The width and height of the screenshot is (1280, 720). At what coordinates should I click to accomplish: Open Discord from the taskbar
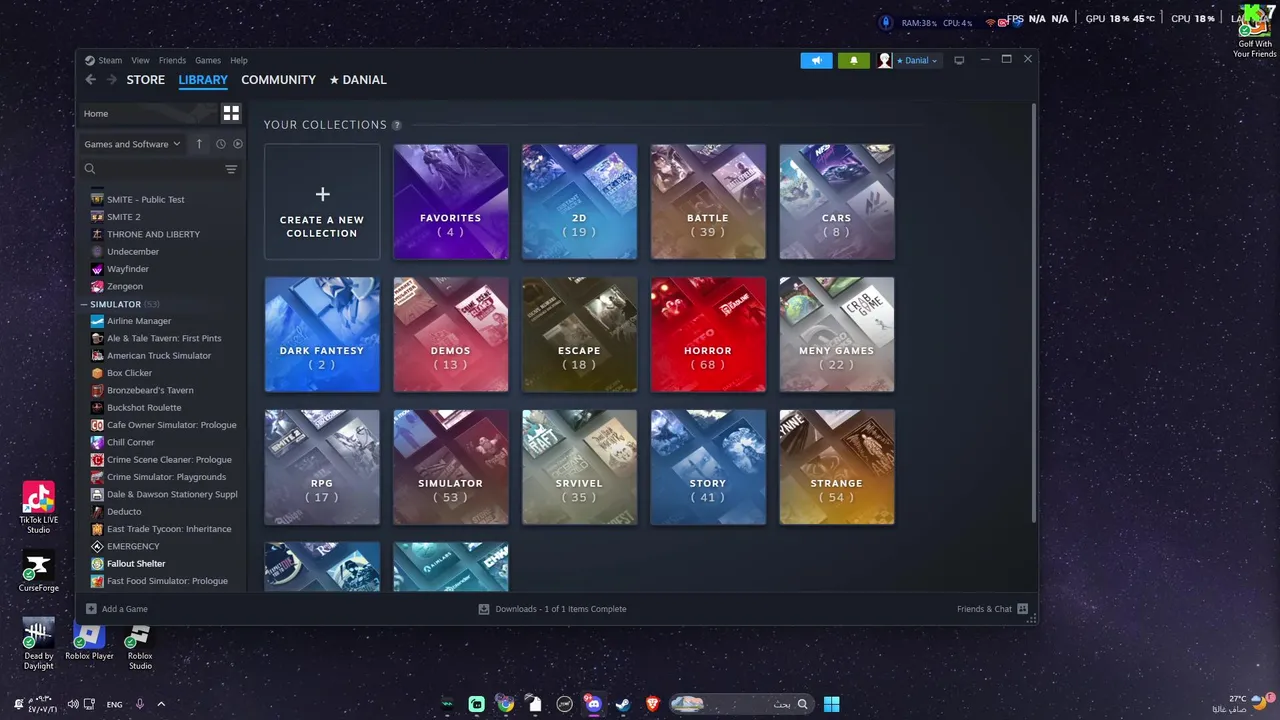pos(594,704)
